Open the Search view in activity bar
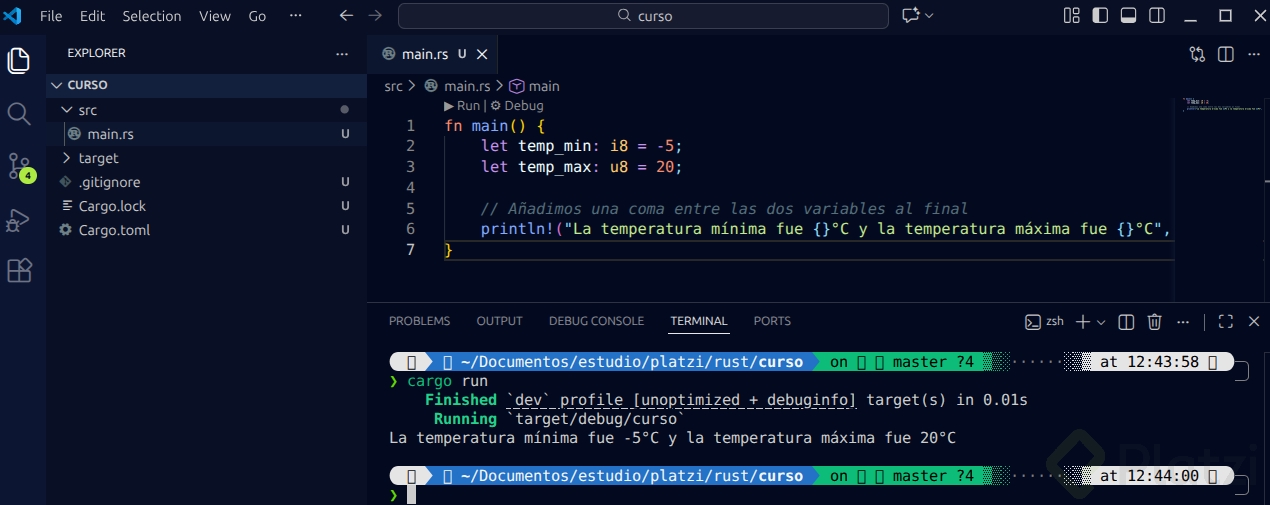1270x505 pixels. click(x=19, y=114)
